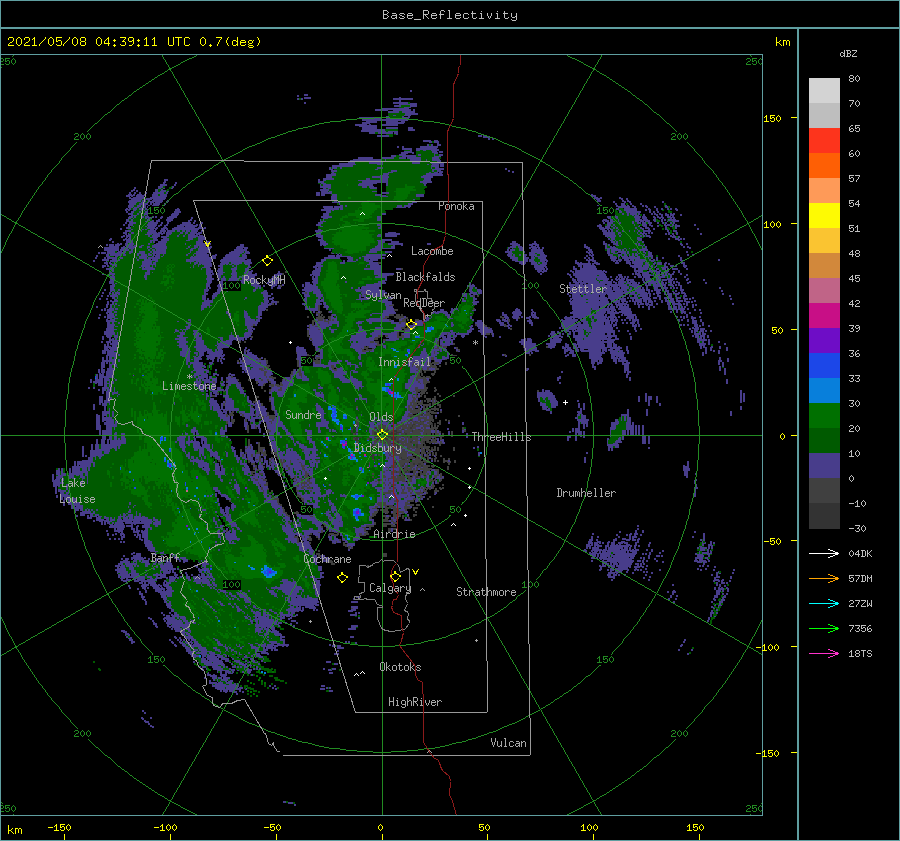
Task: Click the Cochrane town label
Action: tap(327, 559)
